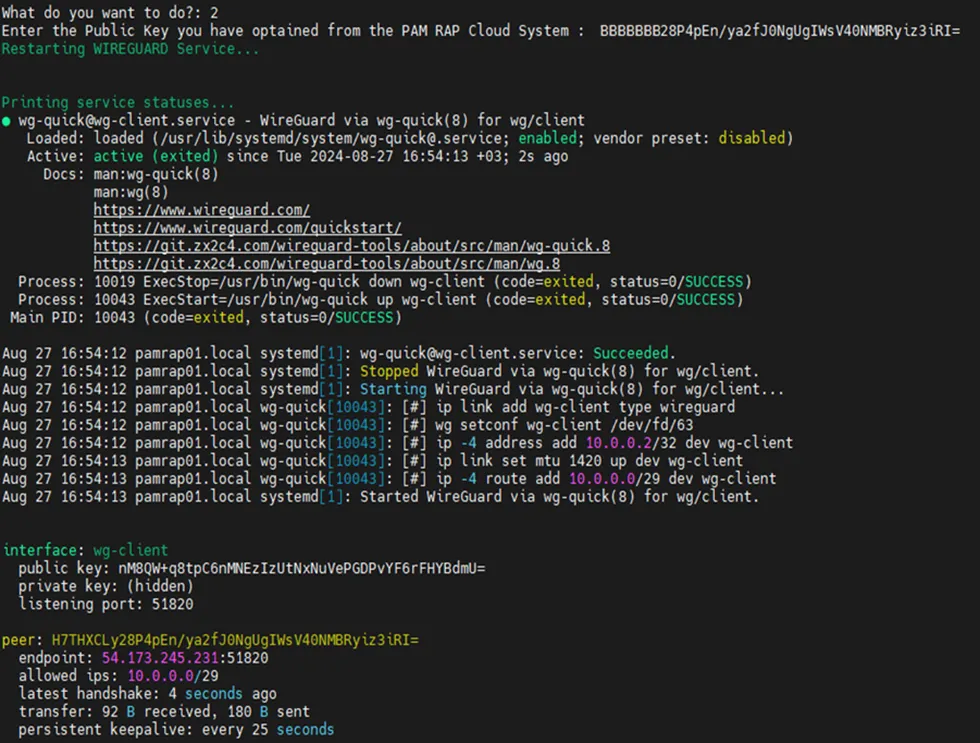The image size is (980, 743).
Task: Click 'ip link set mtu 1420' log line
Action: point(372,461)
